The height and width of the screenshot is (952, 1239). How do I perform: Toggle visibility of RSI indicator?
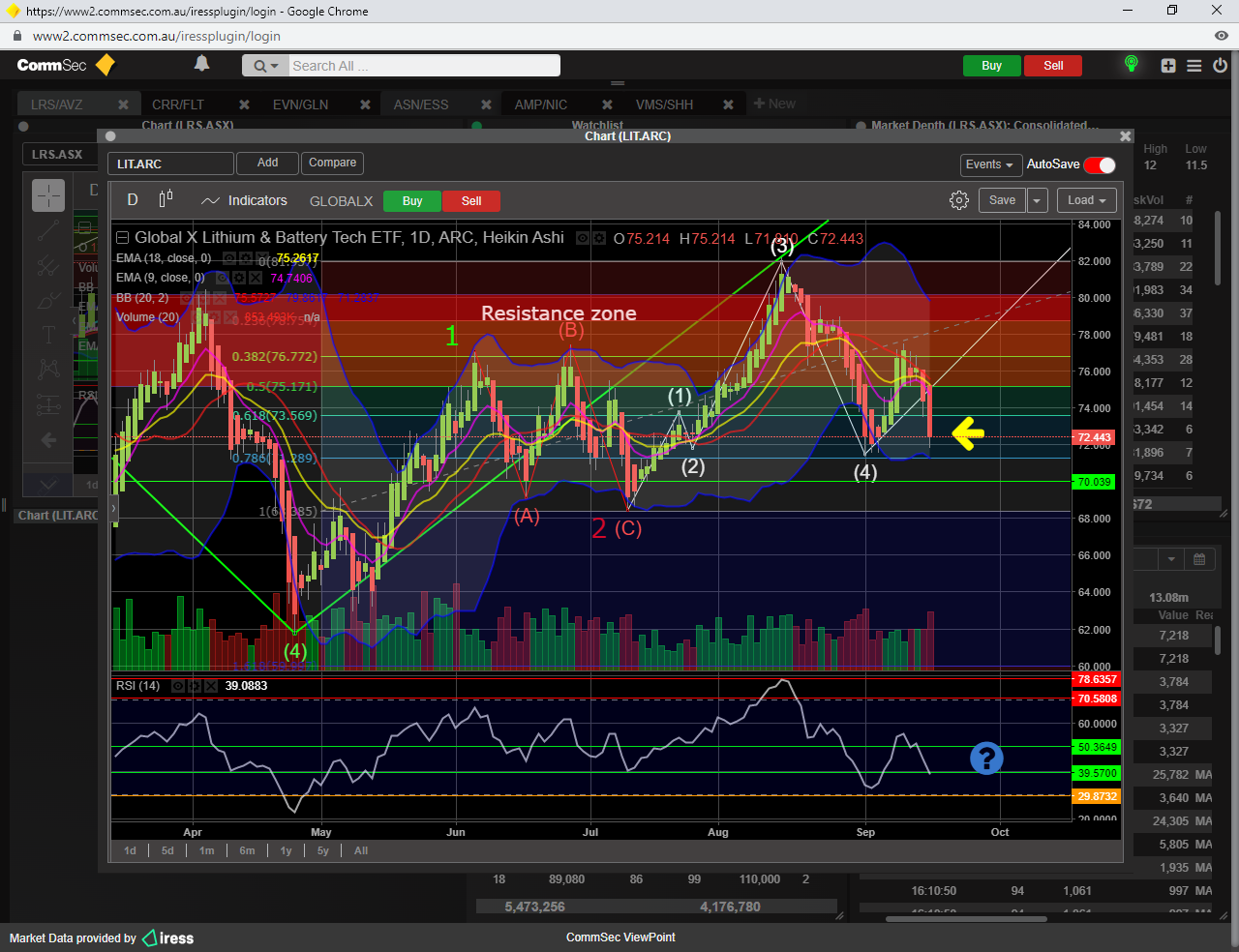pos(178,686)
